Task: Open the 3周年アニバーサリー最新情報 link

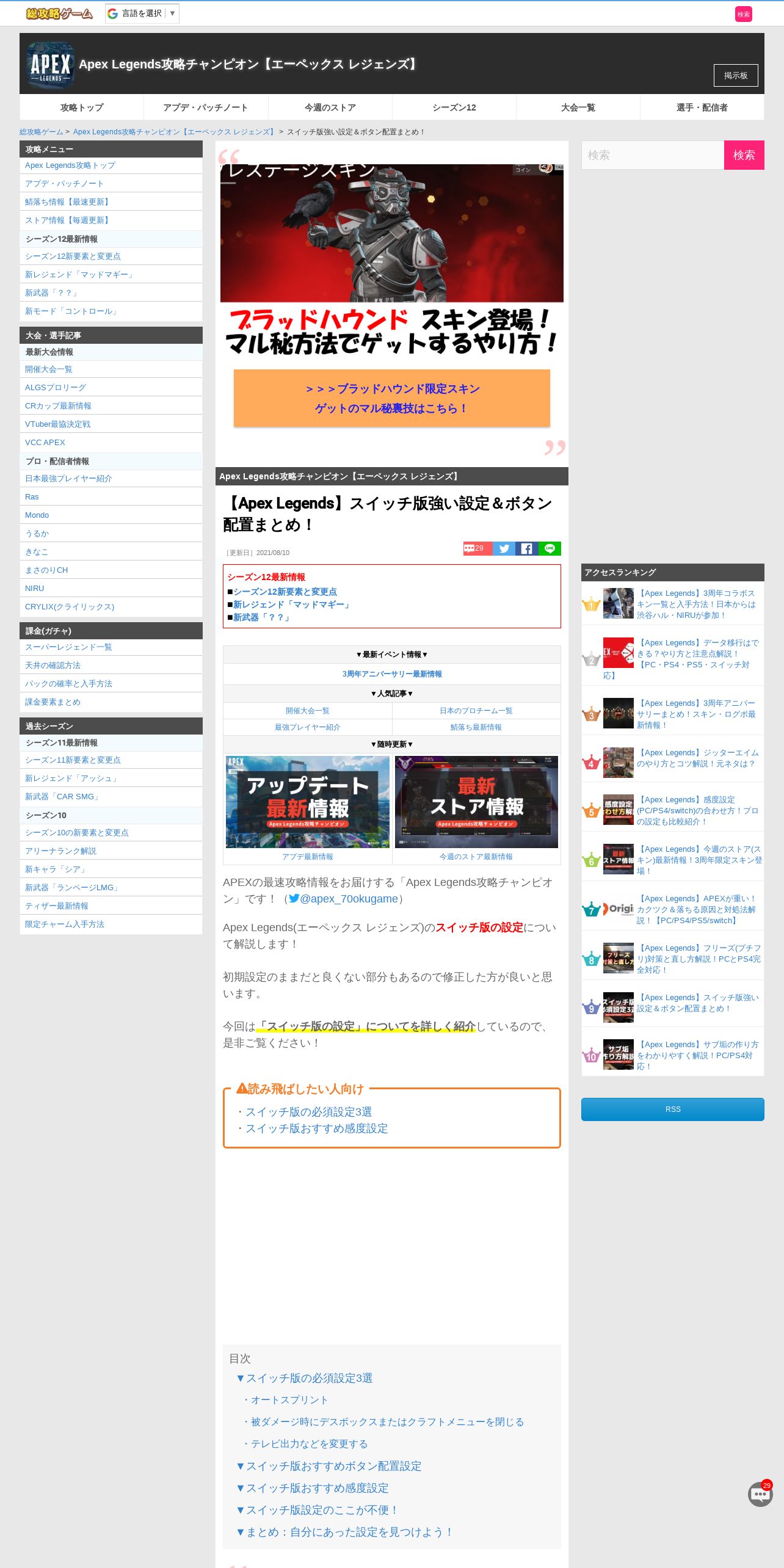Action: (x=392, y=674)
